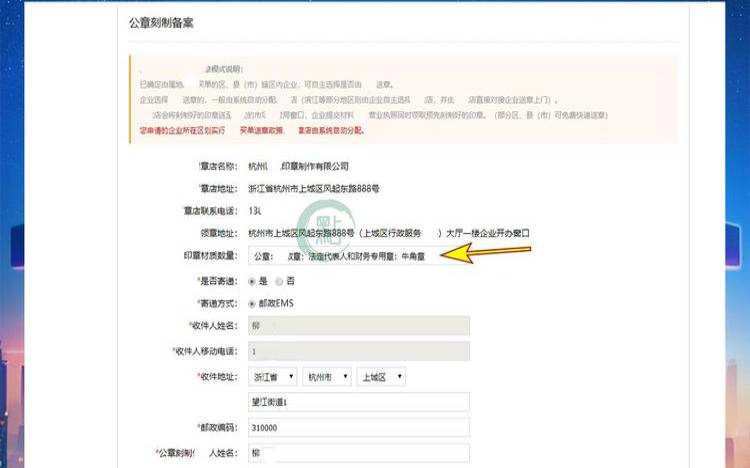Select 否 for 是否寄递
750x468 pixels.
coord(279,281)
